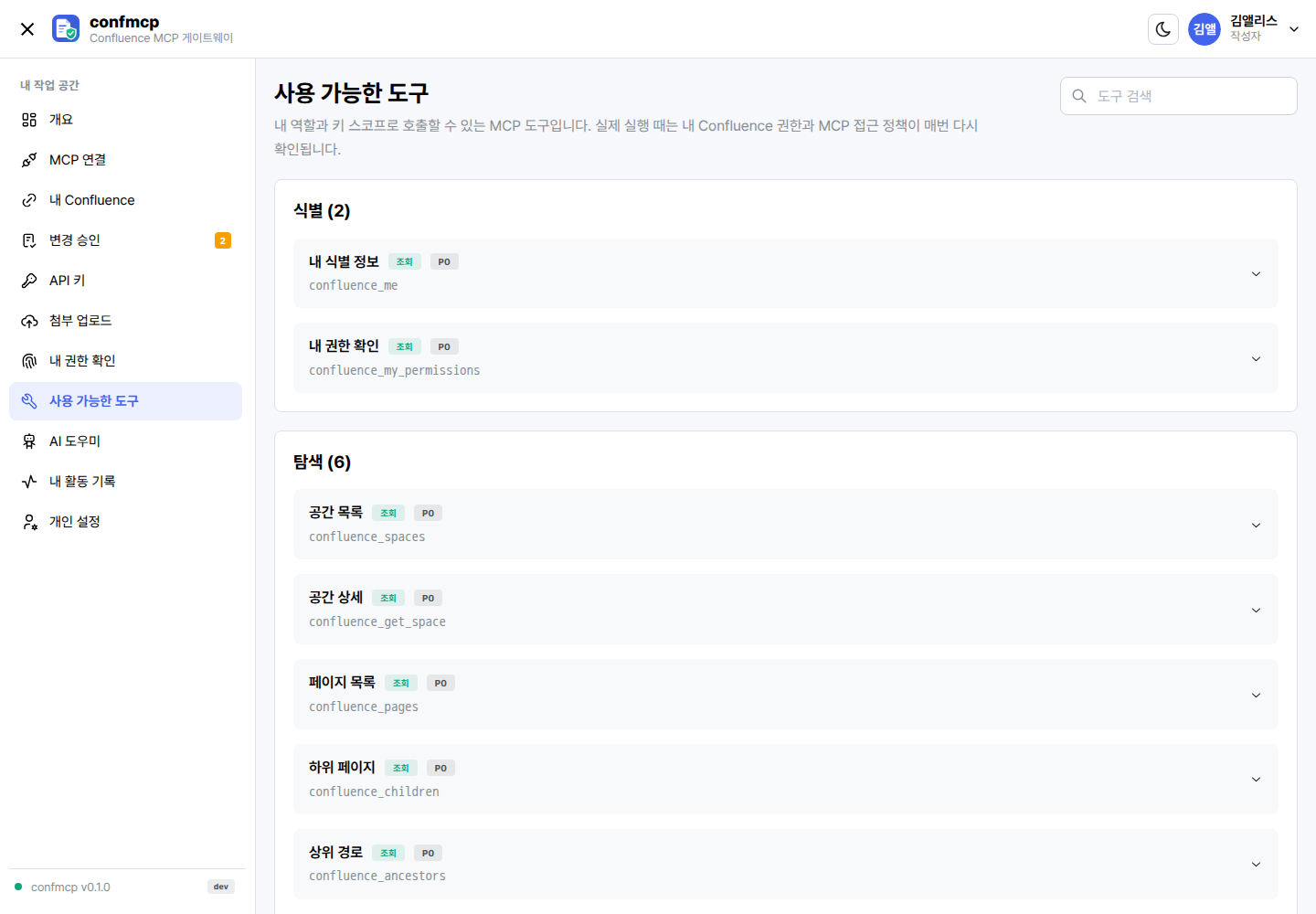Expand the 내 식별 정보 tool row

[x=786, y=273]
